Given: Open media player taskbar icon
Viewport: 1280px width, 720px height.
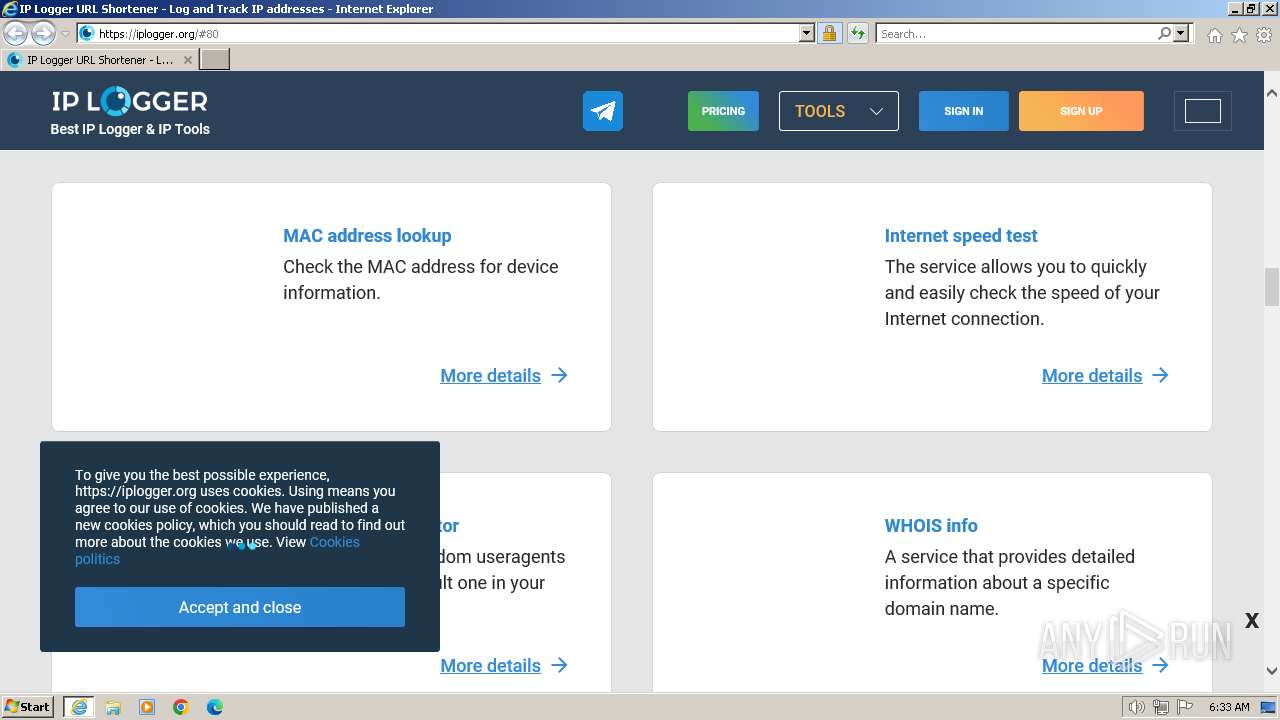Looking at the screenshot, I should pyautogui.click(x=147, y=707).
